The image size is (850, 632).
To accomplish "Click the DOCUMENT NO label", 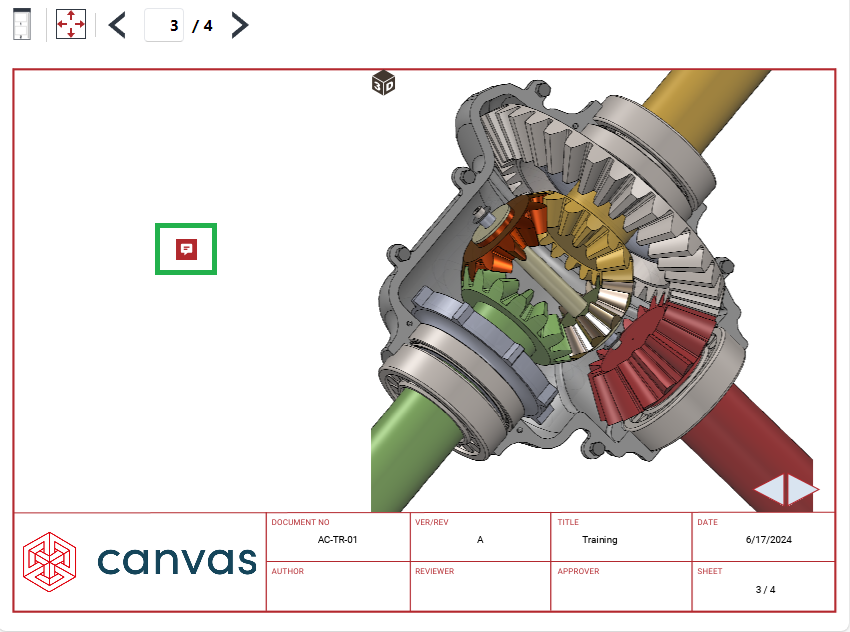I will coord(300,523).
